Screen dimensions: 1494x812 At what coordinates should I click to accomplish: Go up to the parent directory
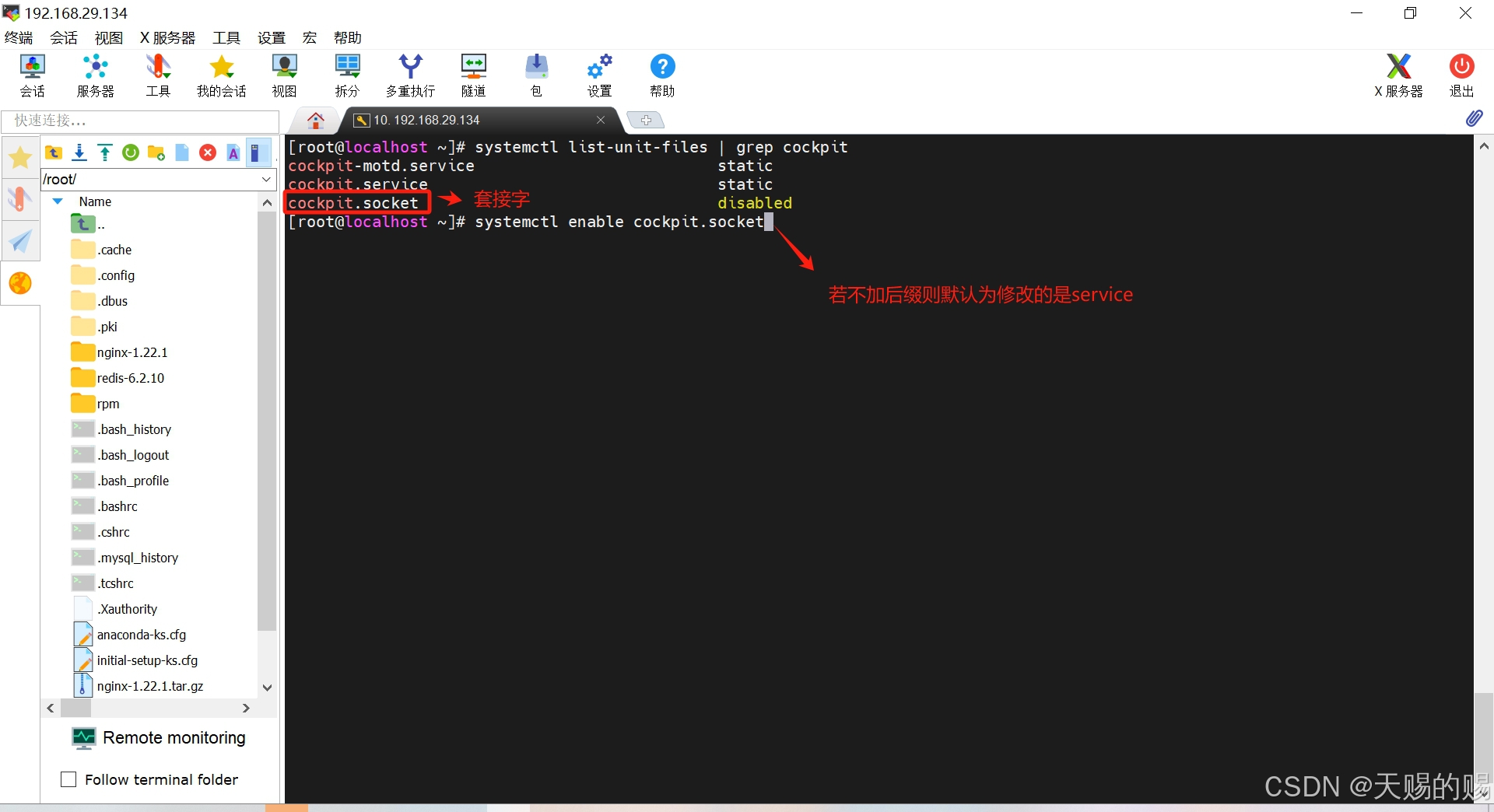pos(53,152)
